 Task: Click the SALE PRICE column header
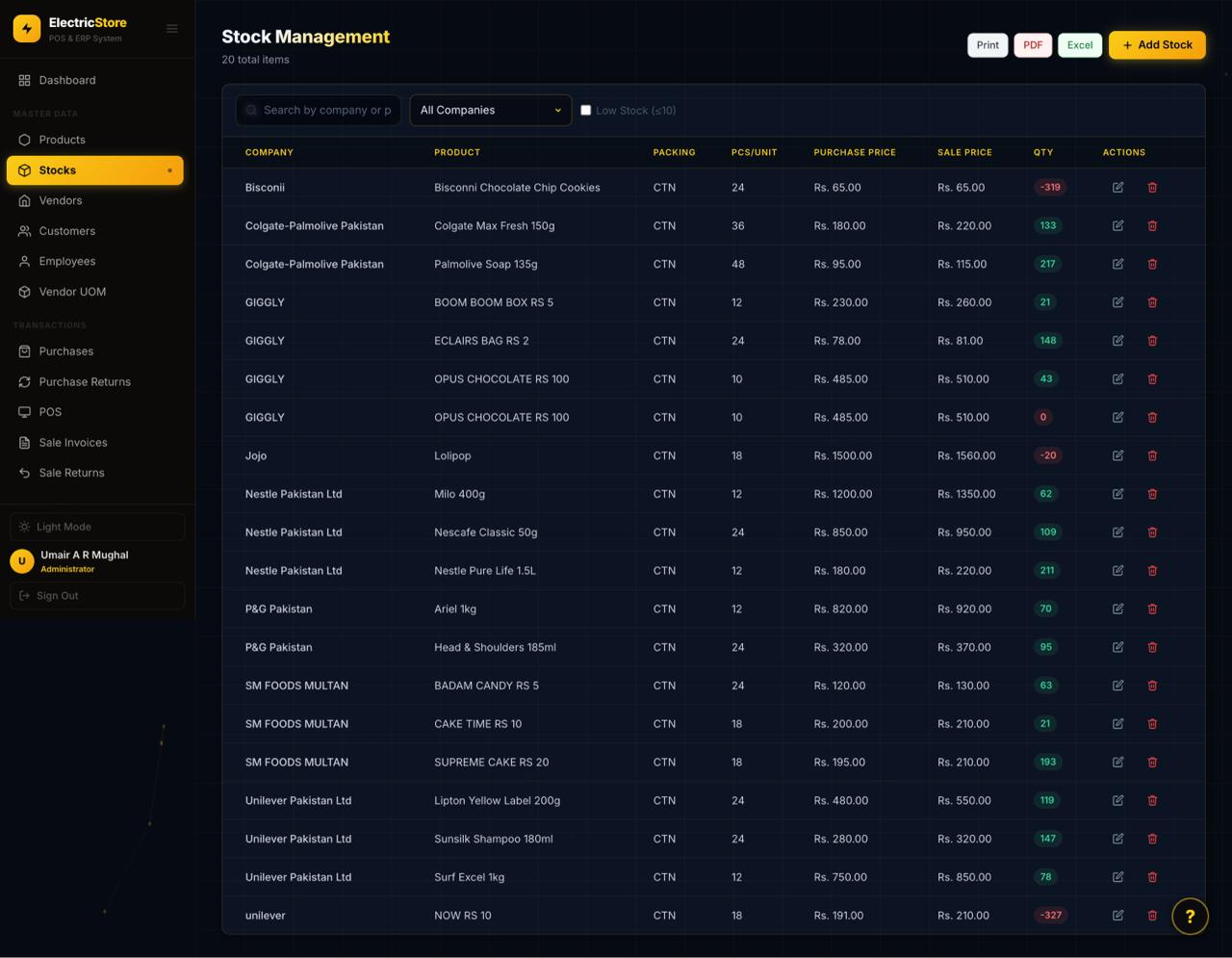pyautogui.click(x=964, y=152)
